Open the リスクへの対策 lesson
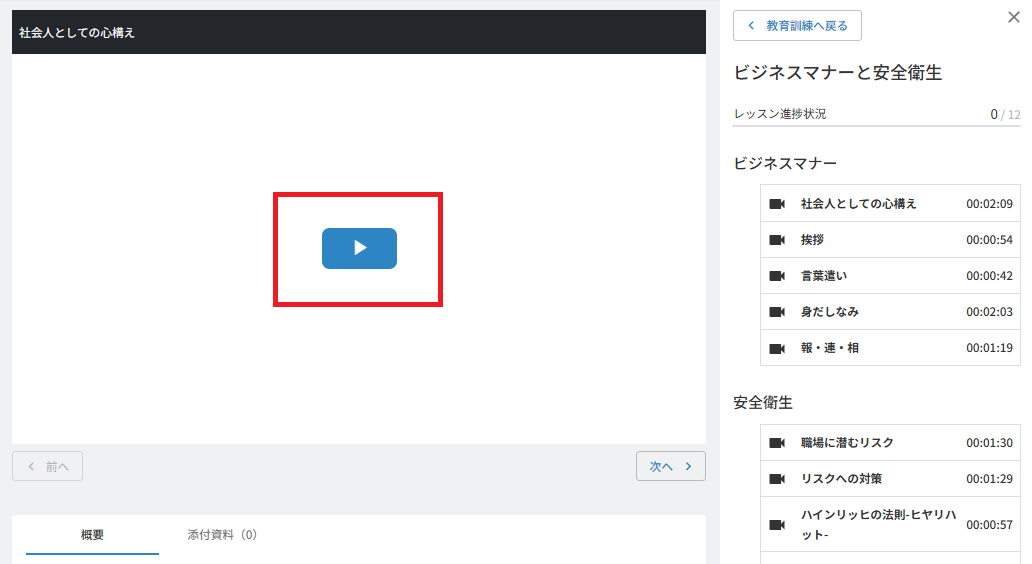 pos(890,479)
